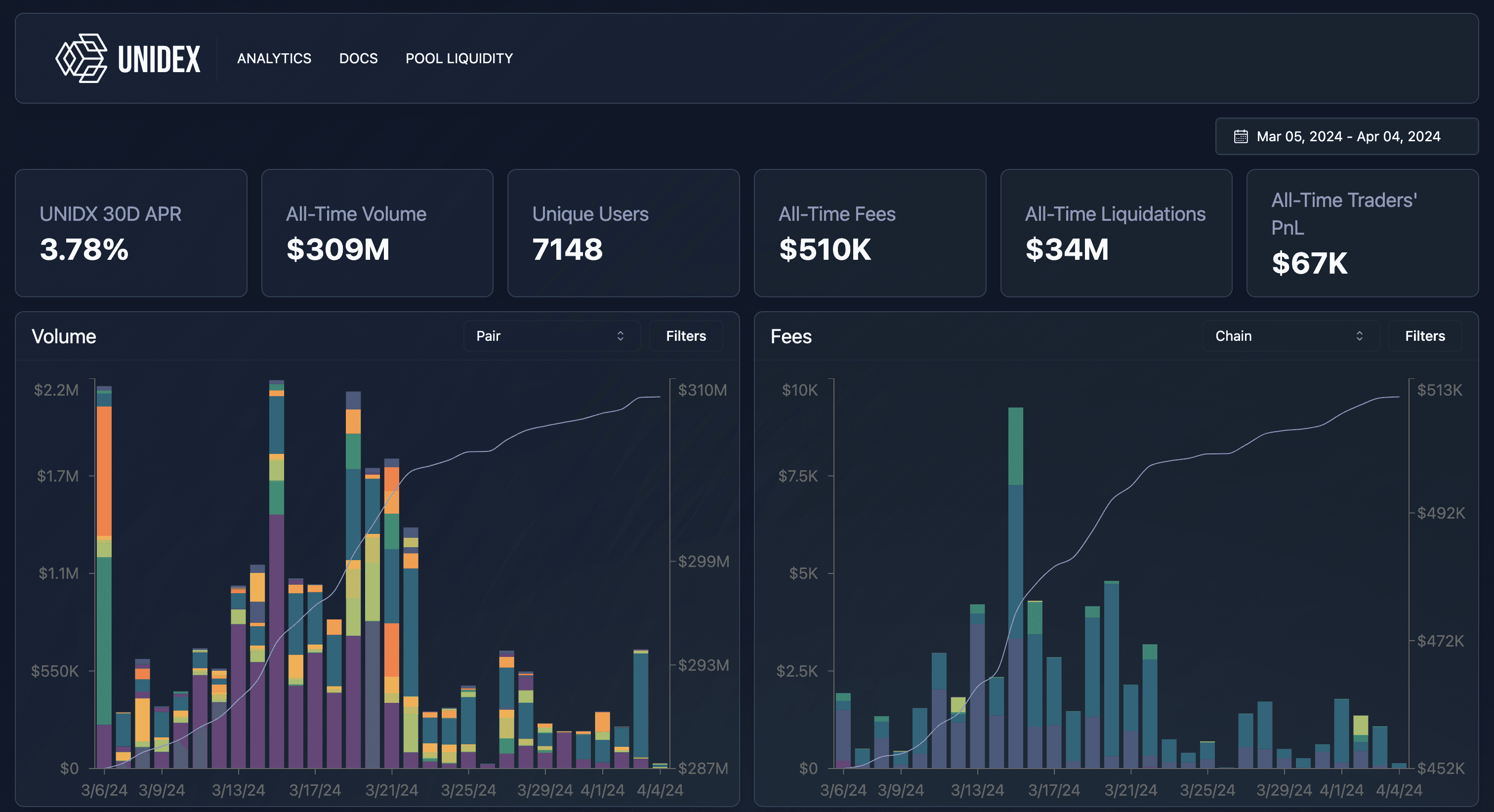Image resolution: width=1494 pixels, height=812 pixels.
Task: Click the $472K label on Fees right axis
Action: (1440, 641)
